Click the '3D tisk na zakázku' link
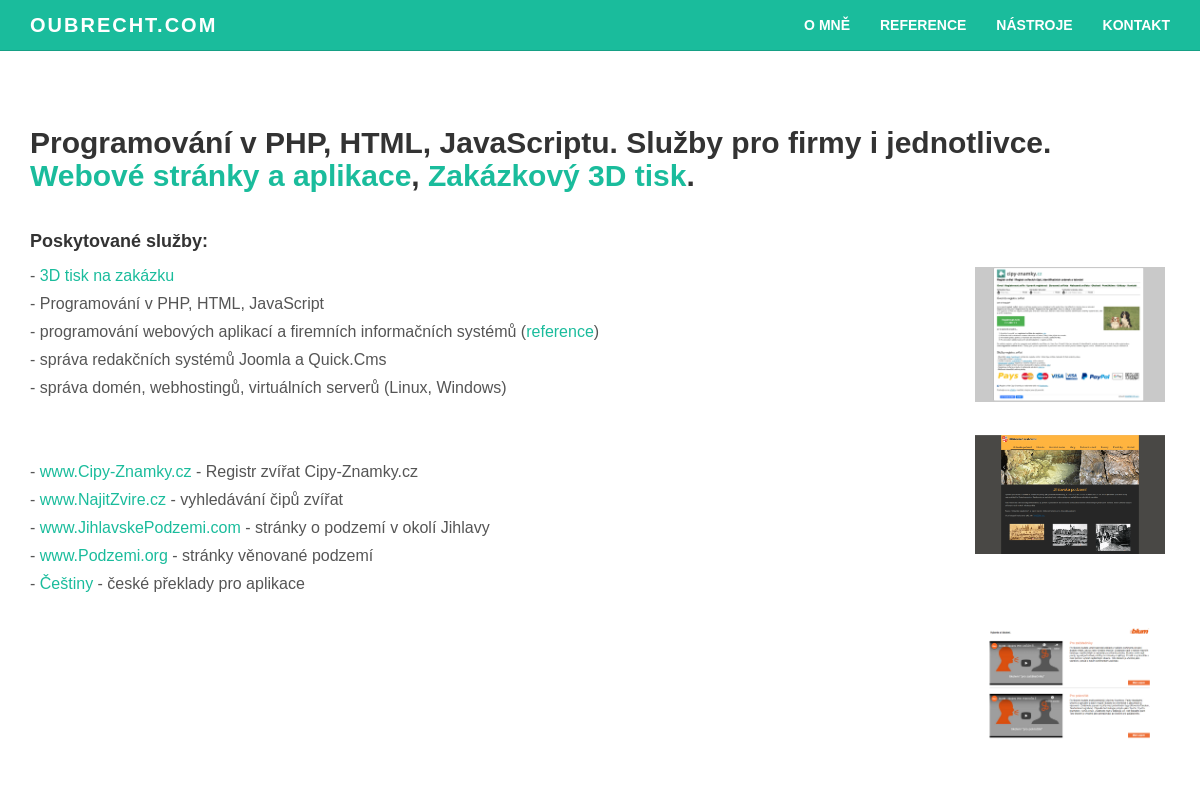This screenshot has width=1200, height=800. [x=107, y=276]
